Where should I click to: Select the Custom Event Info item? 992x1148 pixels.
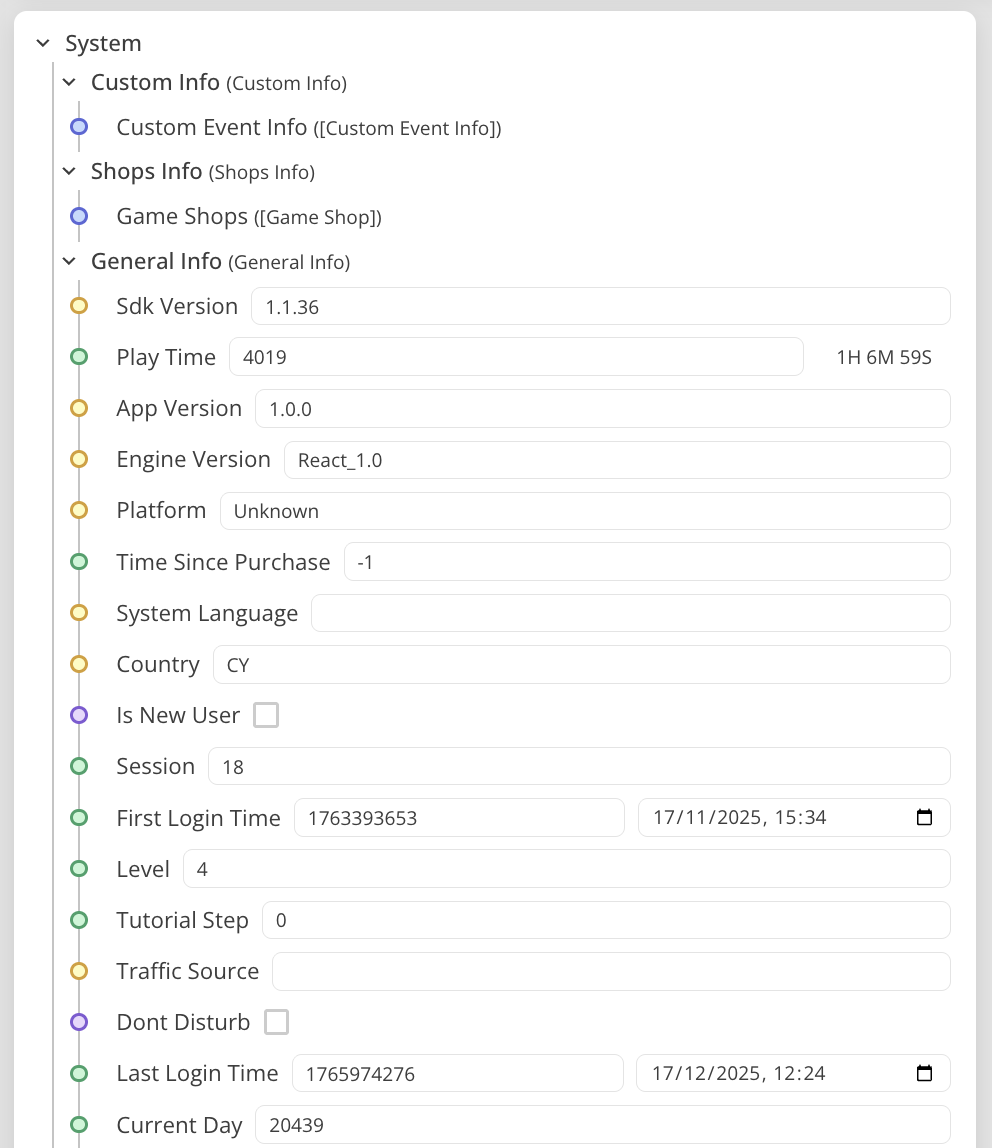(211, 127)
